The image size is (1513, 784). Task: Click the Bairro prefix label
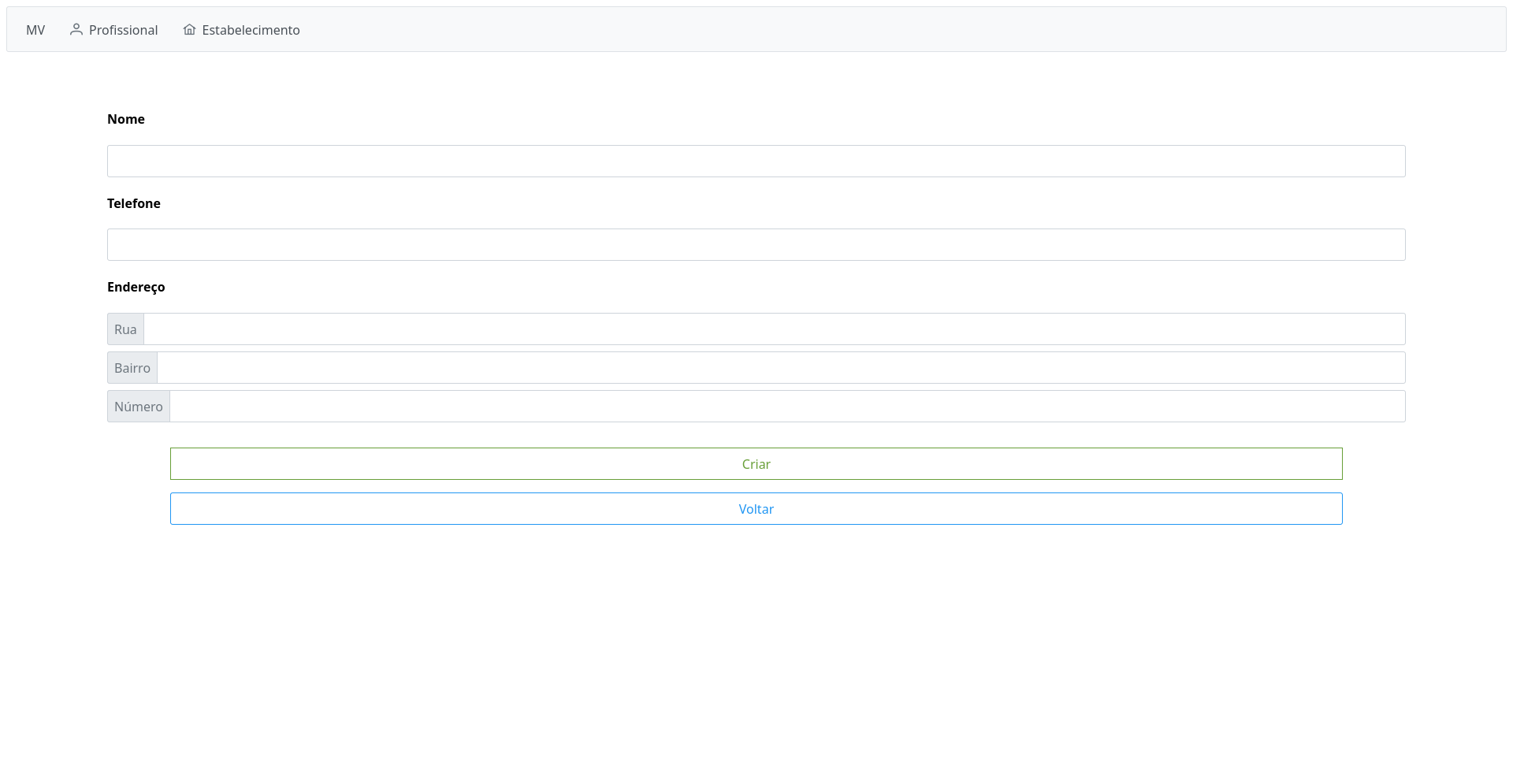tap(132, 367)
